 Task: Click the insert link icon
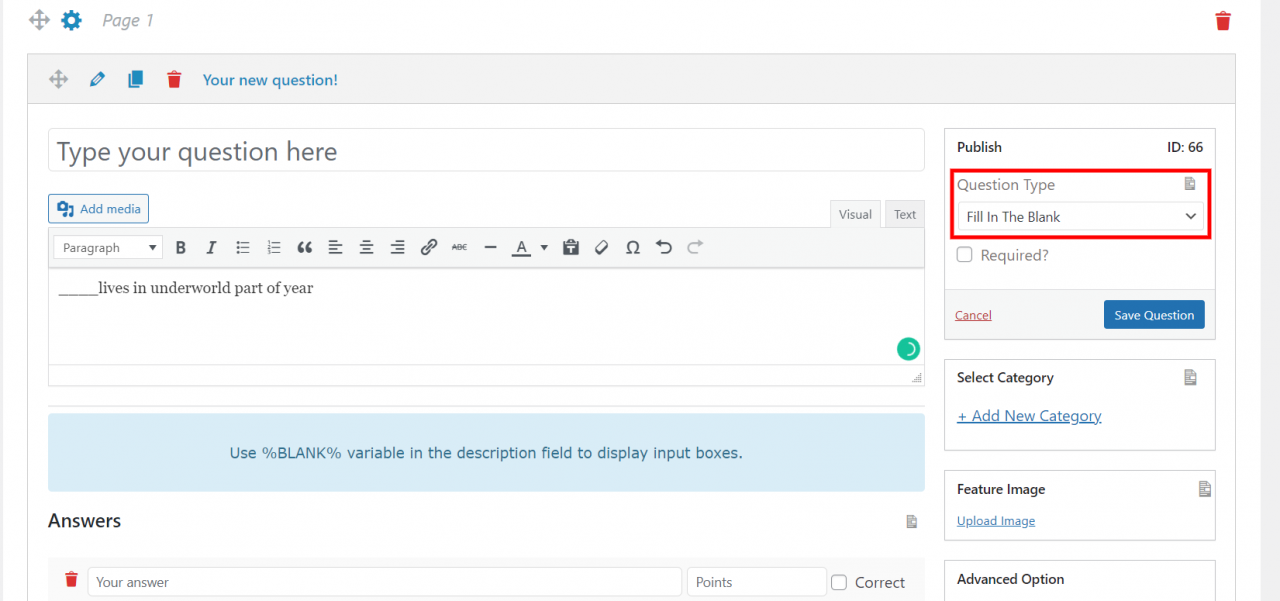pos(429,248)
